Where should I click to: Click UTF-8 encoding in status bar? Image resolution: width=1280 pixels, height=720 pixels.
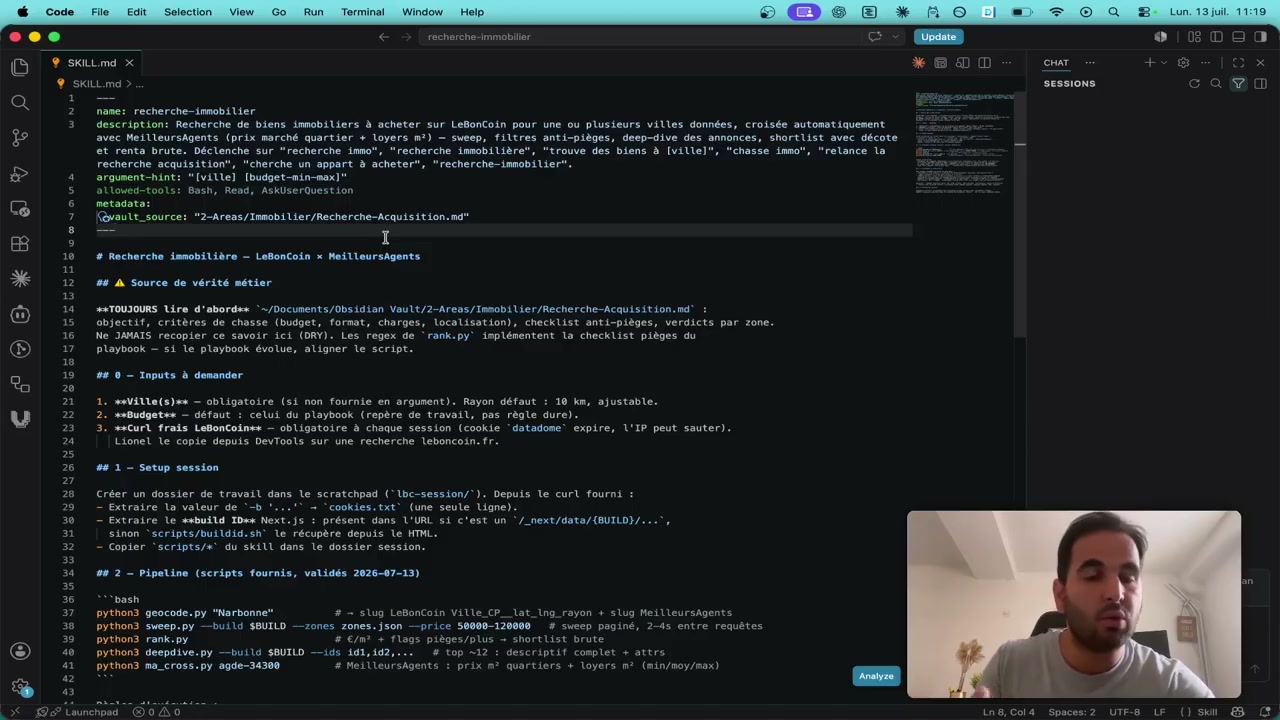[1124, 712]
